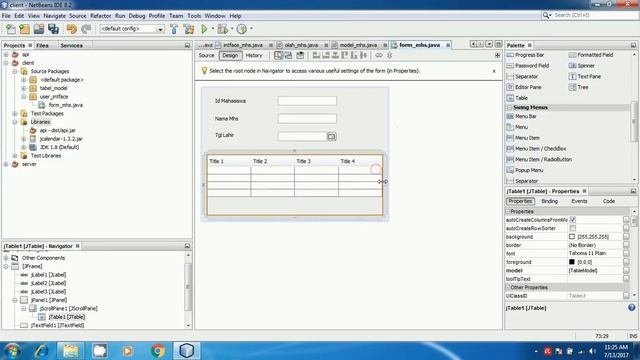Collapse the Swing Menus palette section
The image size is (640, 360).
coord(509,107)
